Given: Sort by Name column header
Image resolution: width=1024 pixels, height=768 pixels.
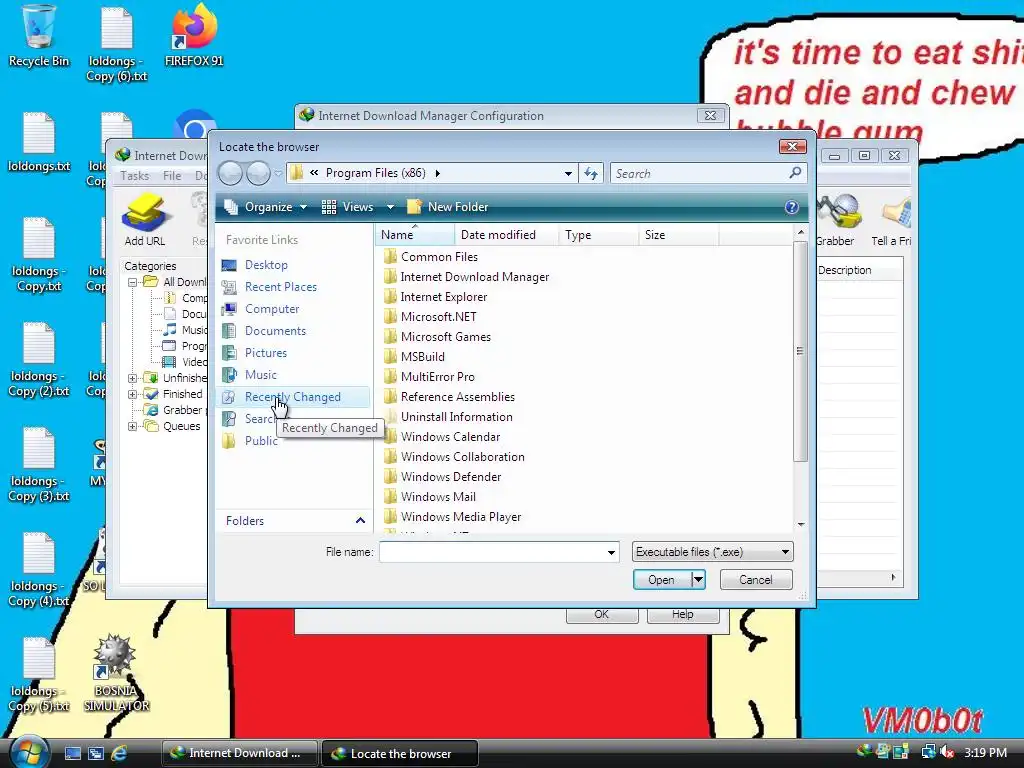Looking at the screenshot, I should click(414, 234).
